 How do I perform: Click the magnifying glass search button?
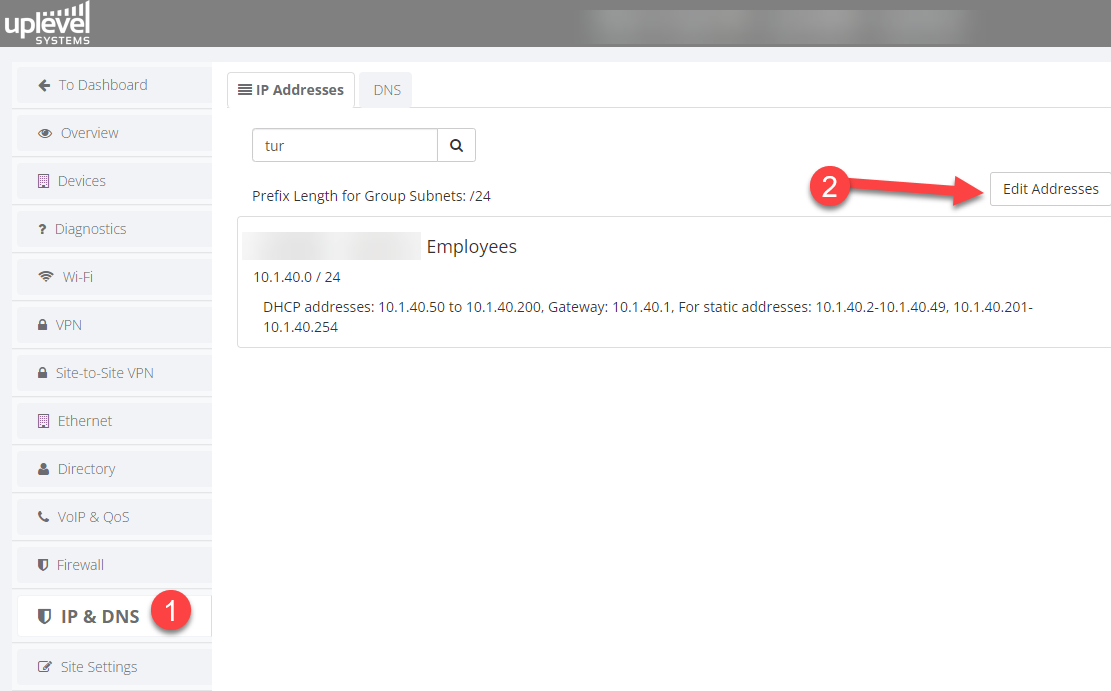456,145
